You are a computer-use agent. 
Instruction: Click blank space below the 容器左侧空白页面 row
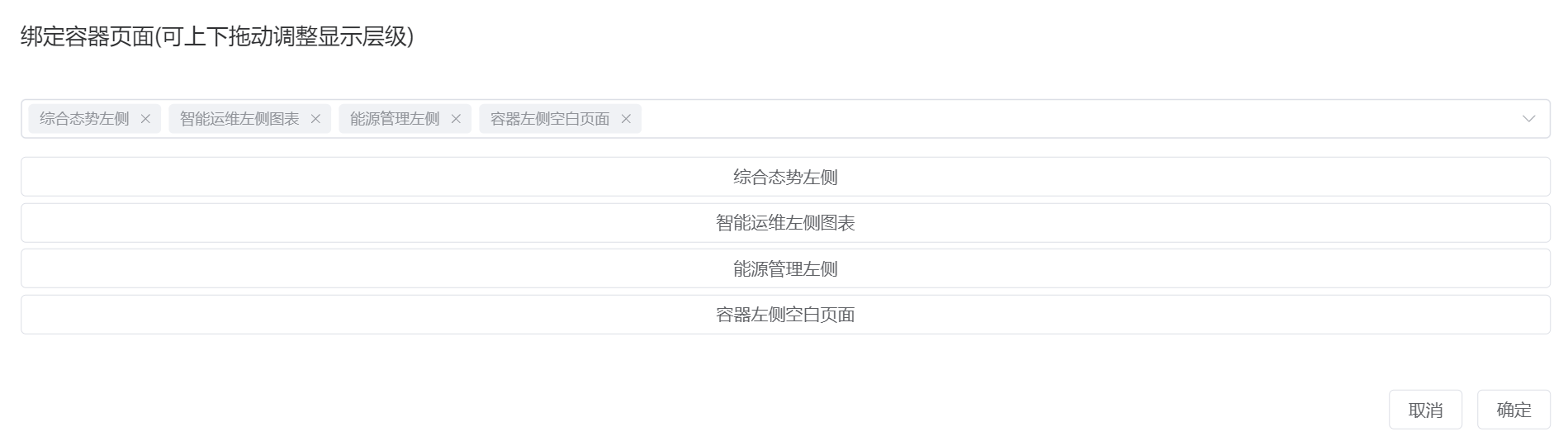pyautogui.click(x=785, y=360)
